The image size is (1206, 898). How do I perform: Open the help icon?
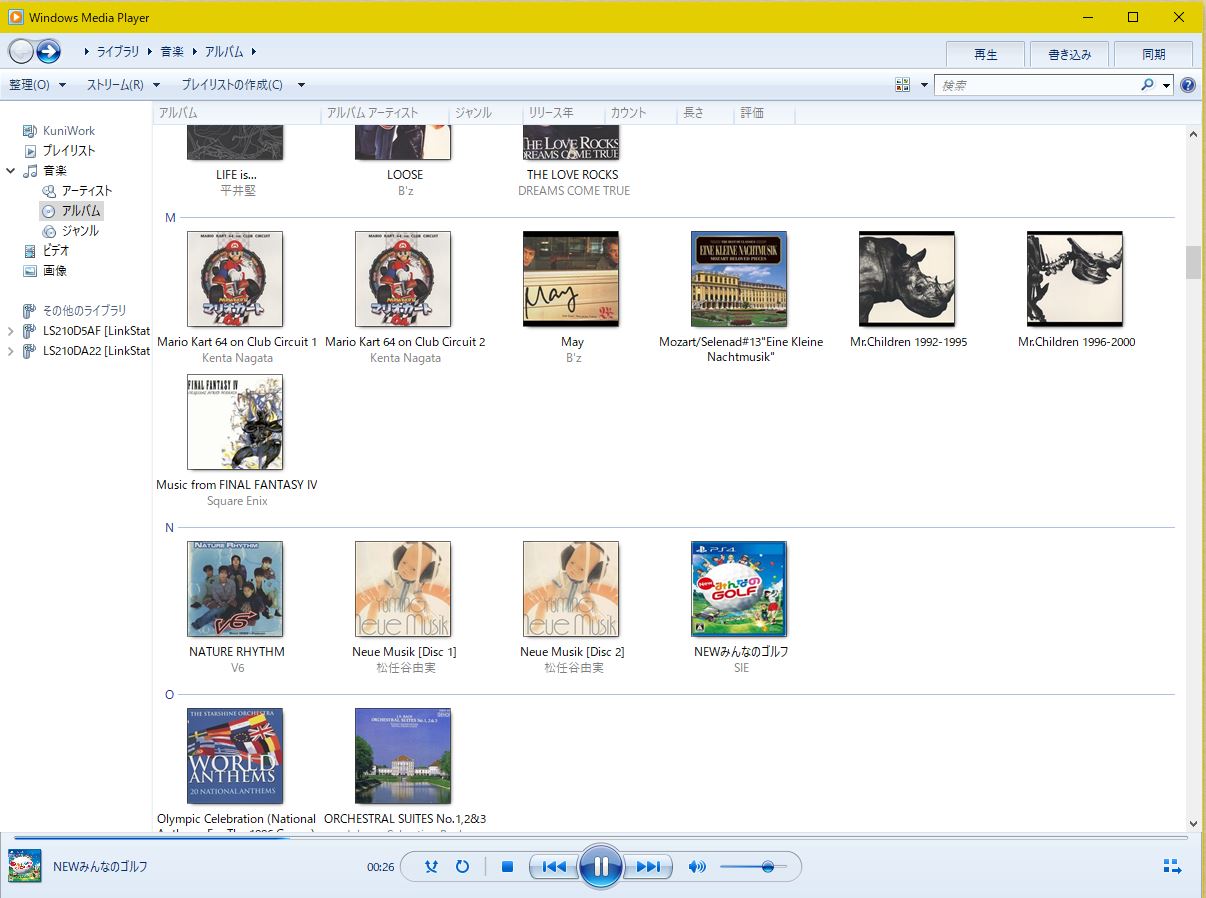[x=1188, y=85]
